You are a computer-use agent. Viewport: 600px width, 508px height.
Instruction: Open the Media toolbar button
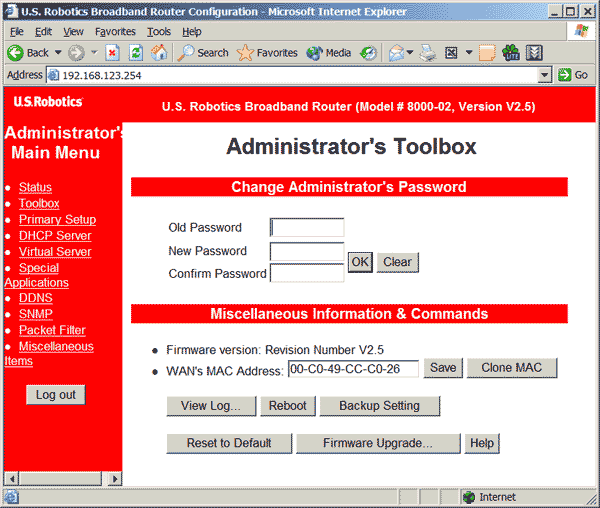[x=329, y=53]
